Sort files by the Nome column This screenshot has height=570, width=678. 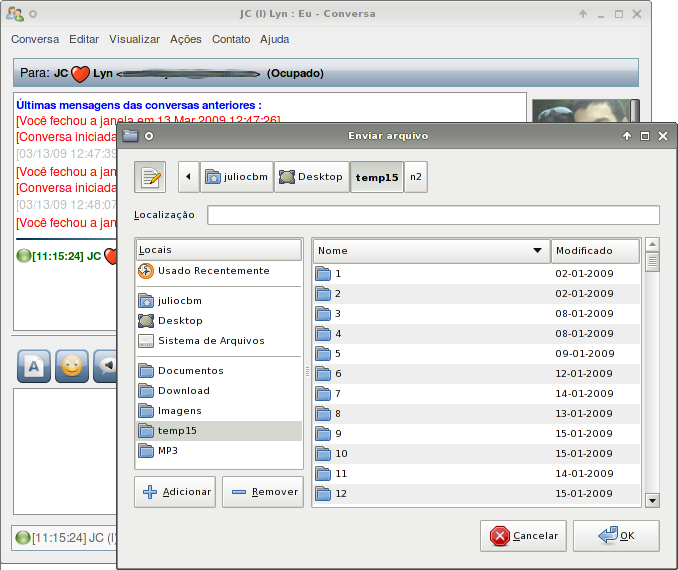click(x=432, y=251)
